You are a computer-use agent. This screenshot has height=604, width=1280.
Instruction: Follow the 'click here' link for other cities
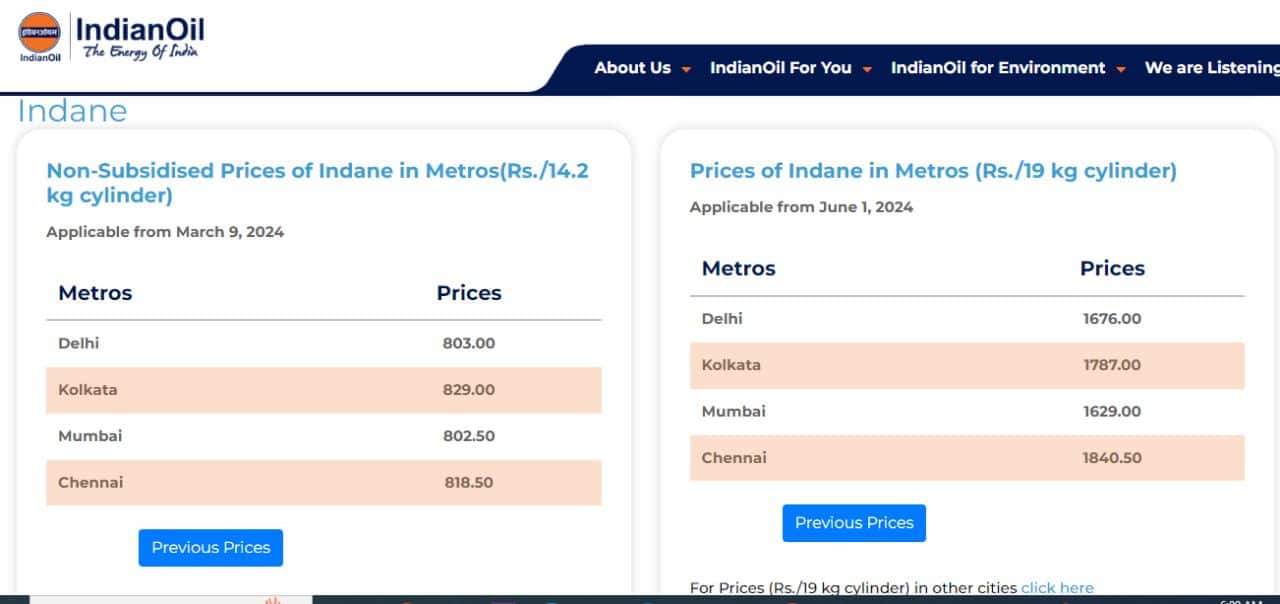pos(1057,588)
